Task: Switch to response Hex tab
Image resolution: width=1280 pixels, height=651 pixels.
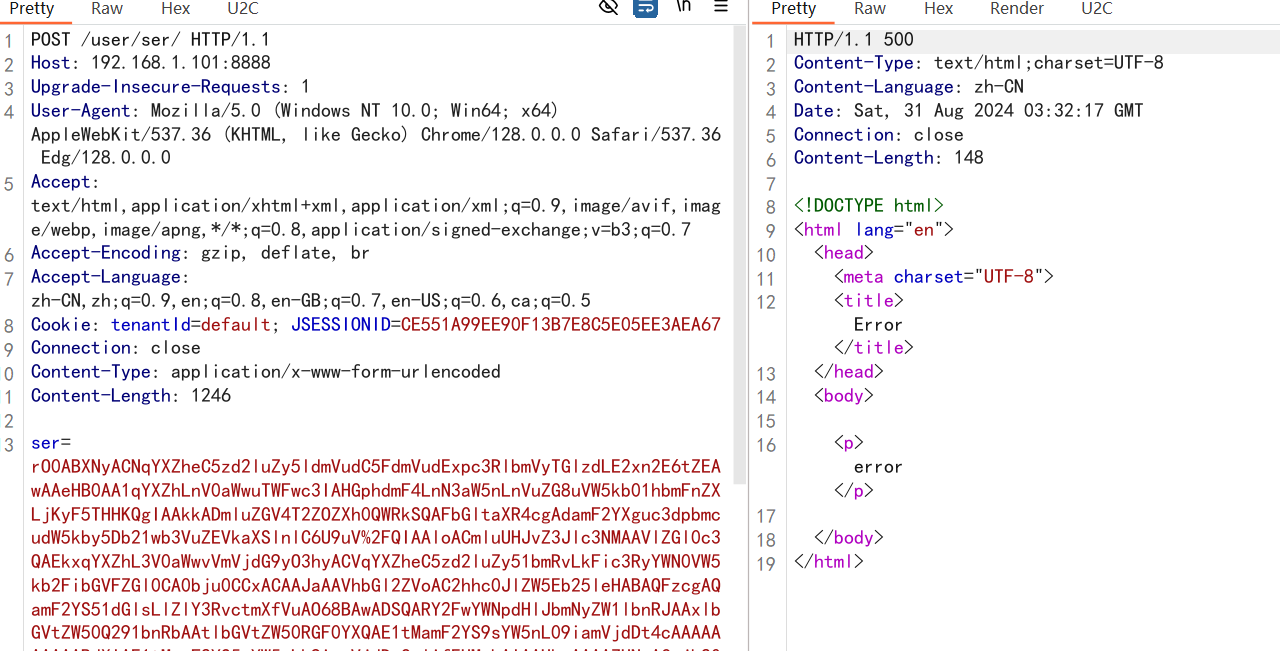Action: (938, 9)
